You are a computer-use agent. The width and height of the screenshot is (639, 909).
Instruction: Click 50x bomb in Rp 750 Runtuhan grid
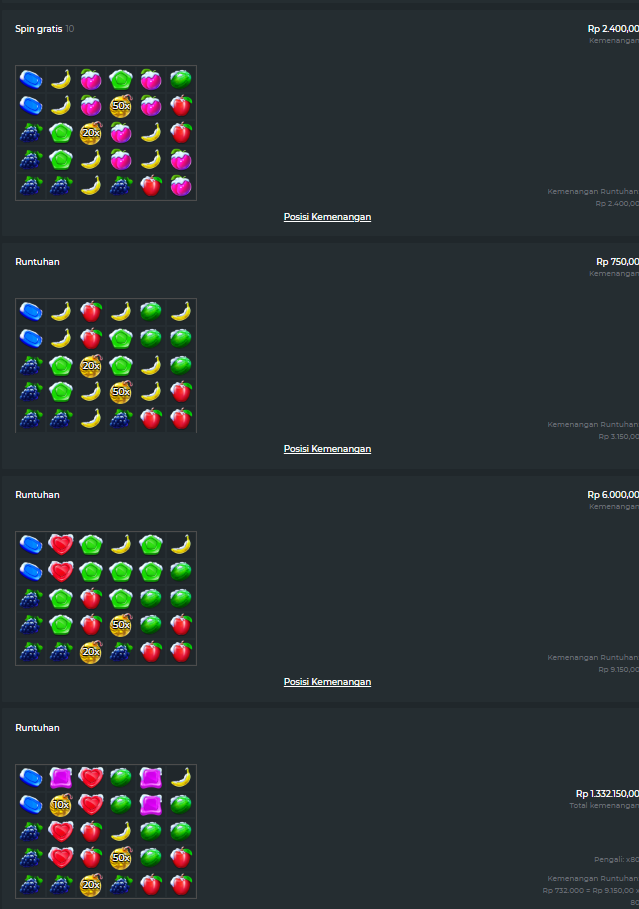click(x=121, y=392)
